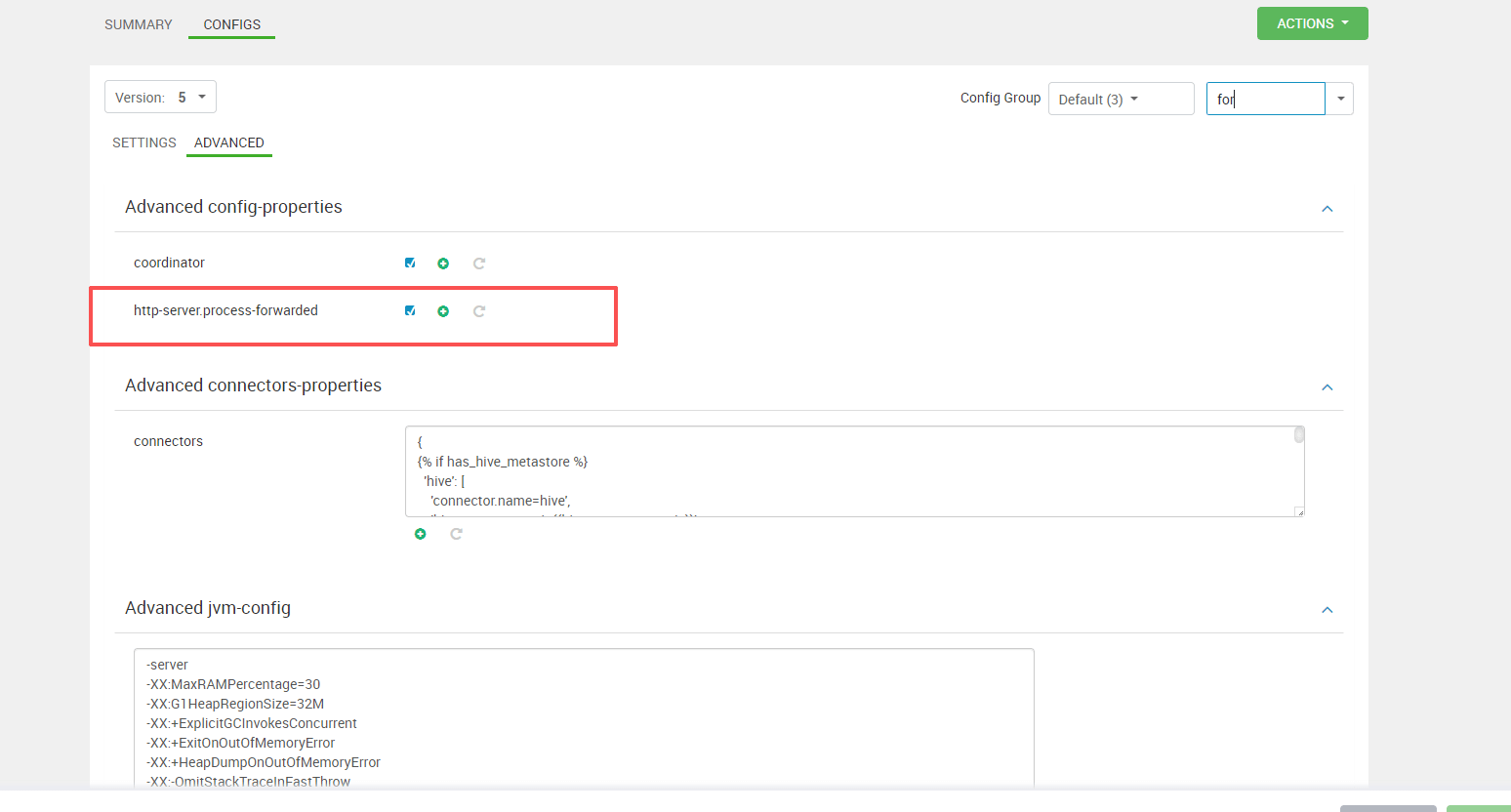This screenshot has height=812, width=1511.
Task: Click into the property filter search field
Action: [1265, 100]
